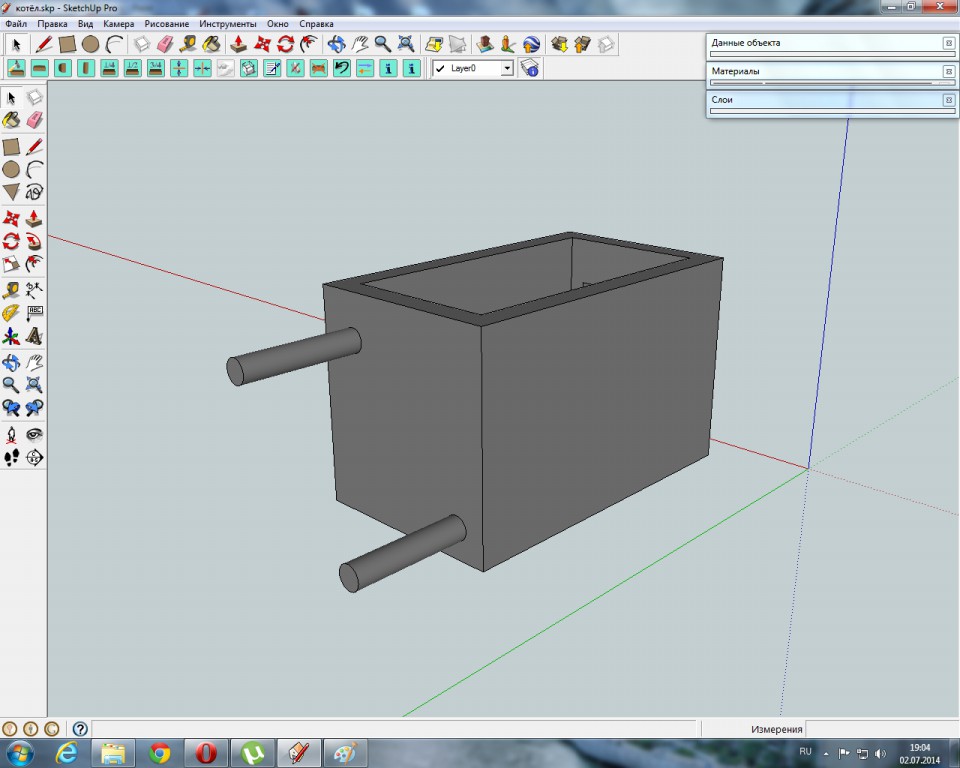The width and height of the screenshot is (960, 768).
Task: Select the Axes tool
Action: (11, 337)
